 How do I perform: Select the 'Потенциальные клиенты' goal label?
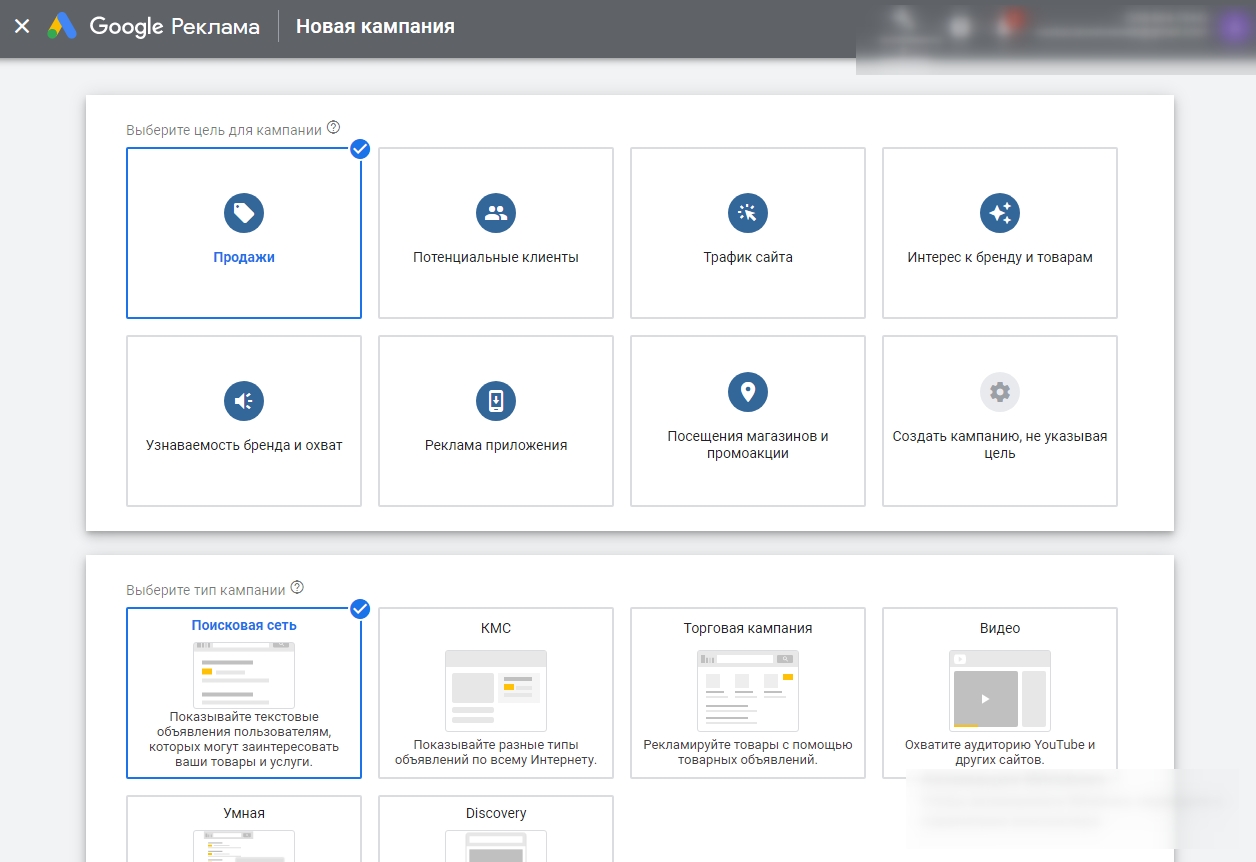(x=496, y=257)
